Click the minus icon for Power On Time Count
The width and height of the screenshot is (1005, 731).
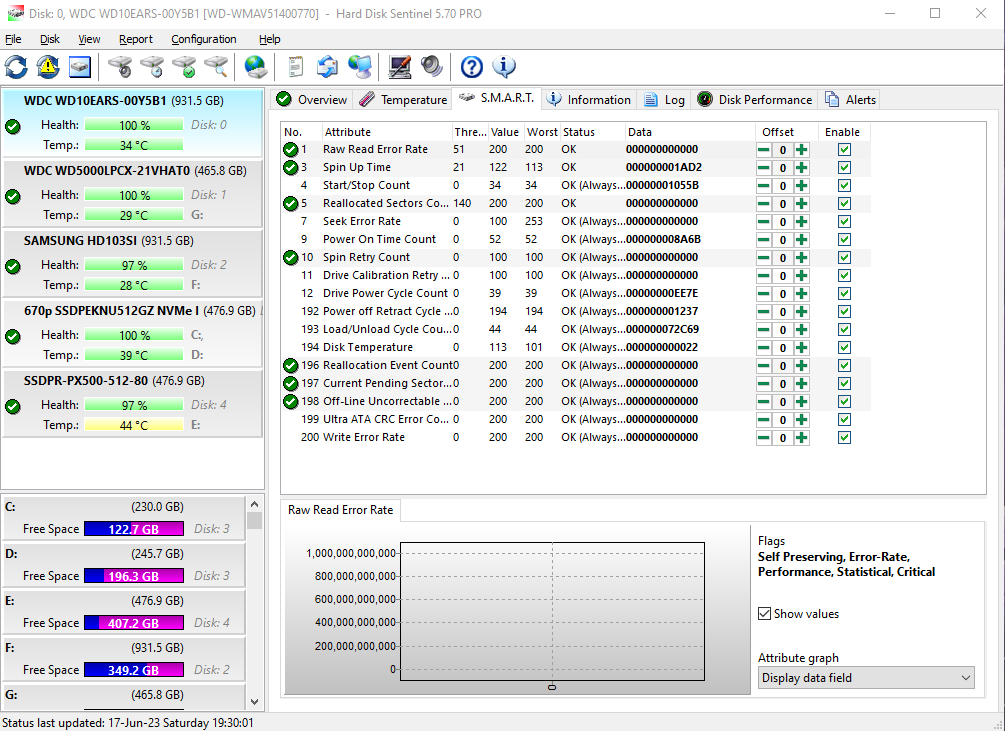point(763,240)
